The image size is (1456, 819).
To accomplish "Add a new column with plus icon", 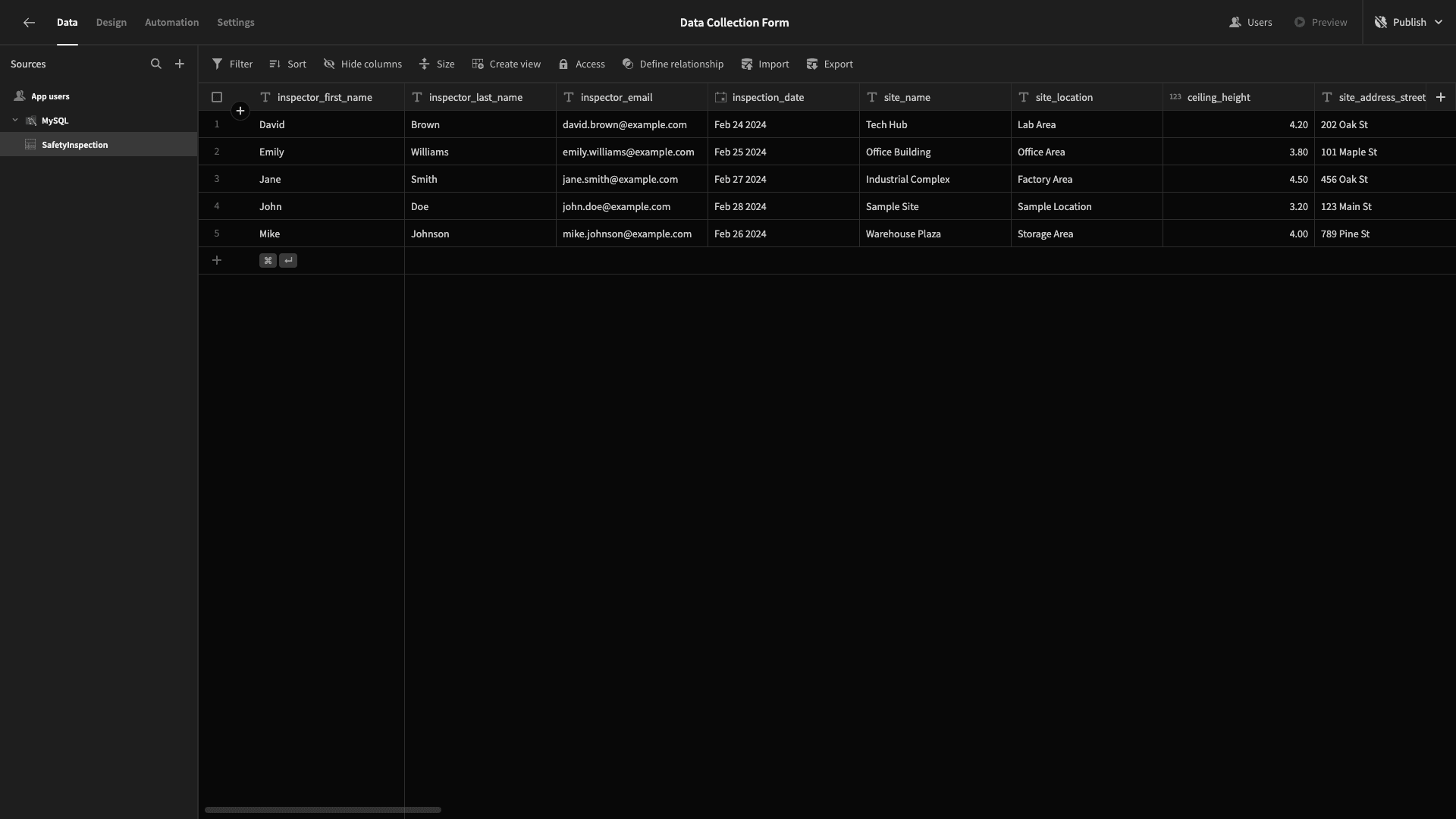I will pos(1441,97).
